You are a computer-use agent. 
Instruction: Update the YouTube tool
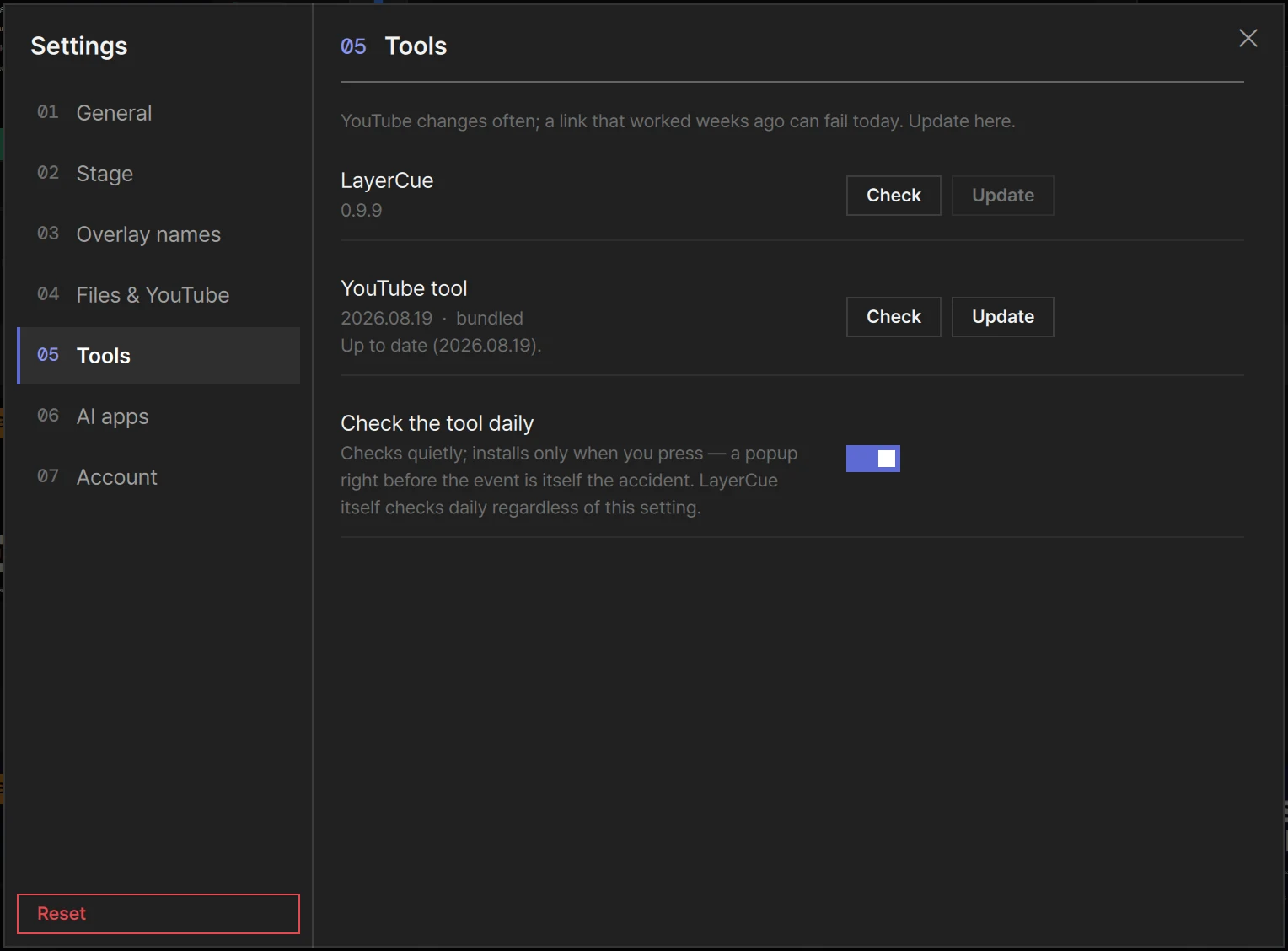(1003, 317)
